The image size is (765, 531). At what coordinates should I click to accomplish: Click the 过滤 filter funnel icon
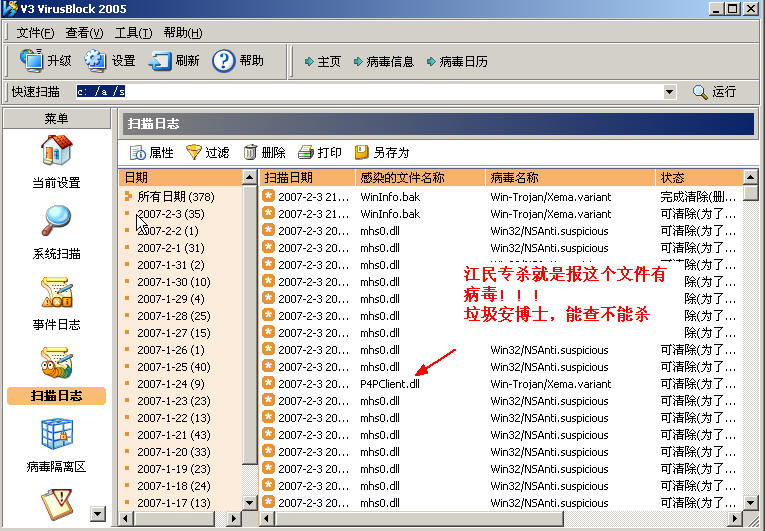pyautogui.click(x=194, y=152)
